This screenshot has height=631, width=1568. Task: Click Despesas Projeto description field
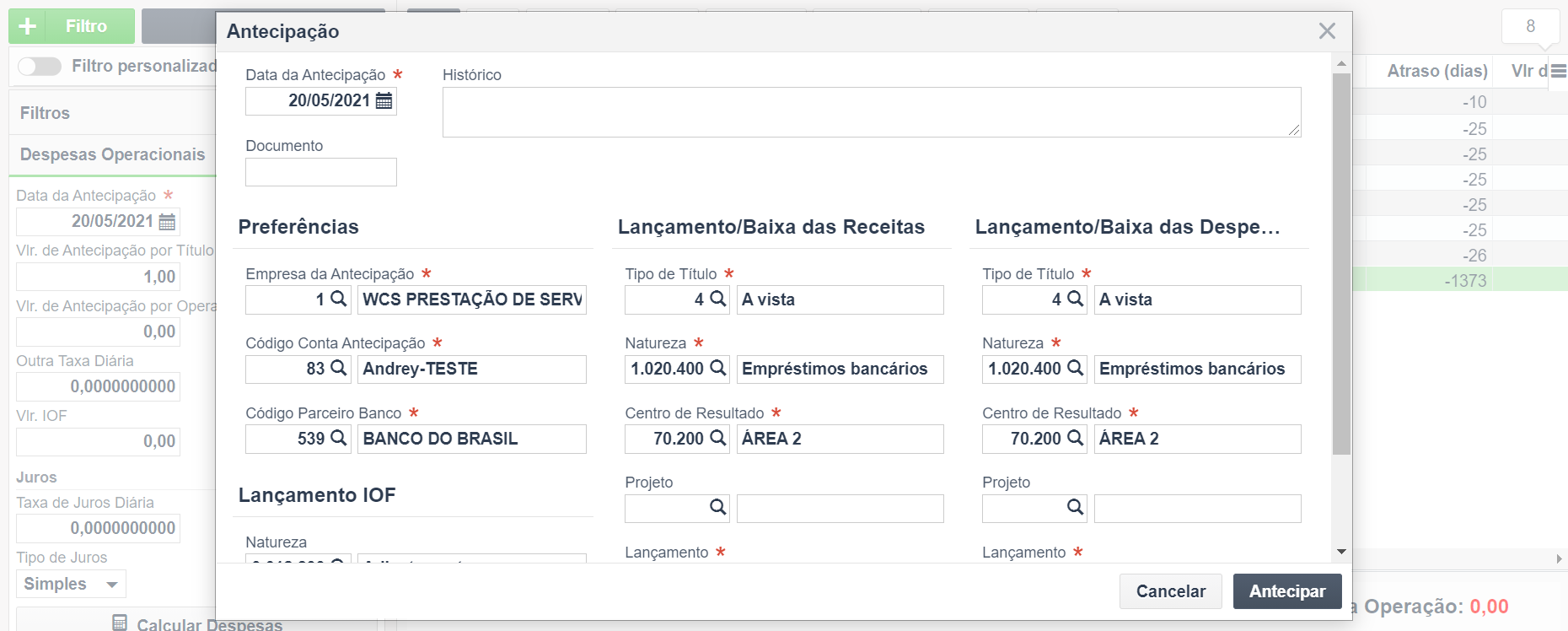1198,509
